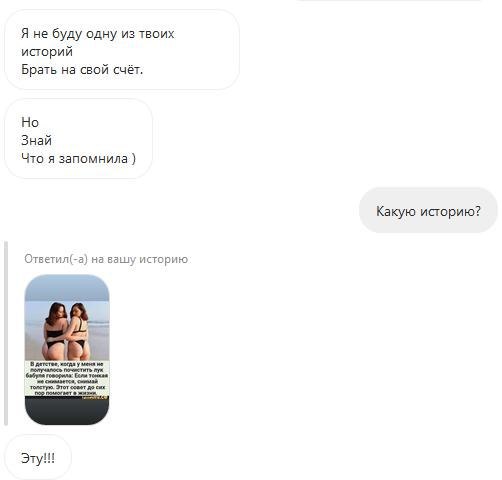The height and width of the screenshot is (480, 502).
Task: Click the word 'историй' in first bubble
Action: (x=47, y=52)
